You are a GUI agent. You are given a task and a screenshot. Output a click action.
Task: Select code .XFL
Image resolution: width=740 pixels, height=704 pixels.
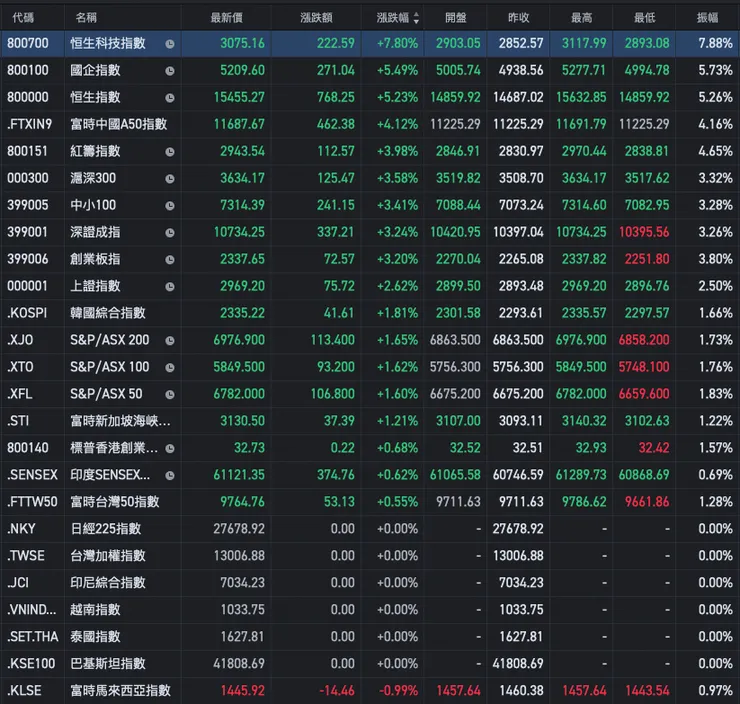point(20,394)
